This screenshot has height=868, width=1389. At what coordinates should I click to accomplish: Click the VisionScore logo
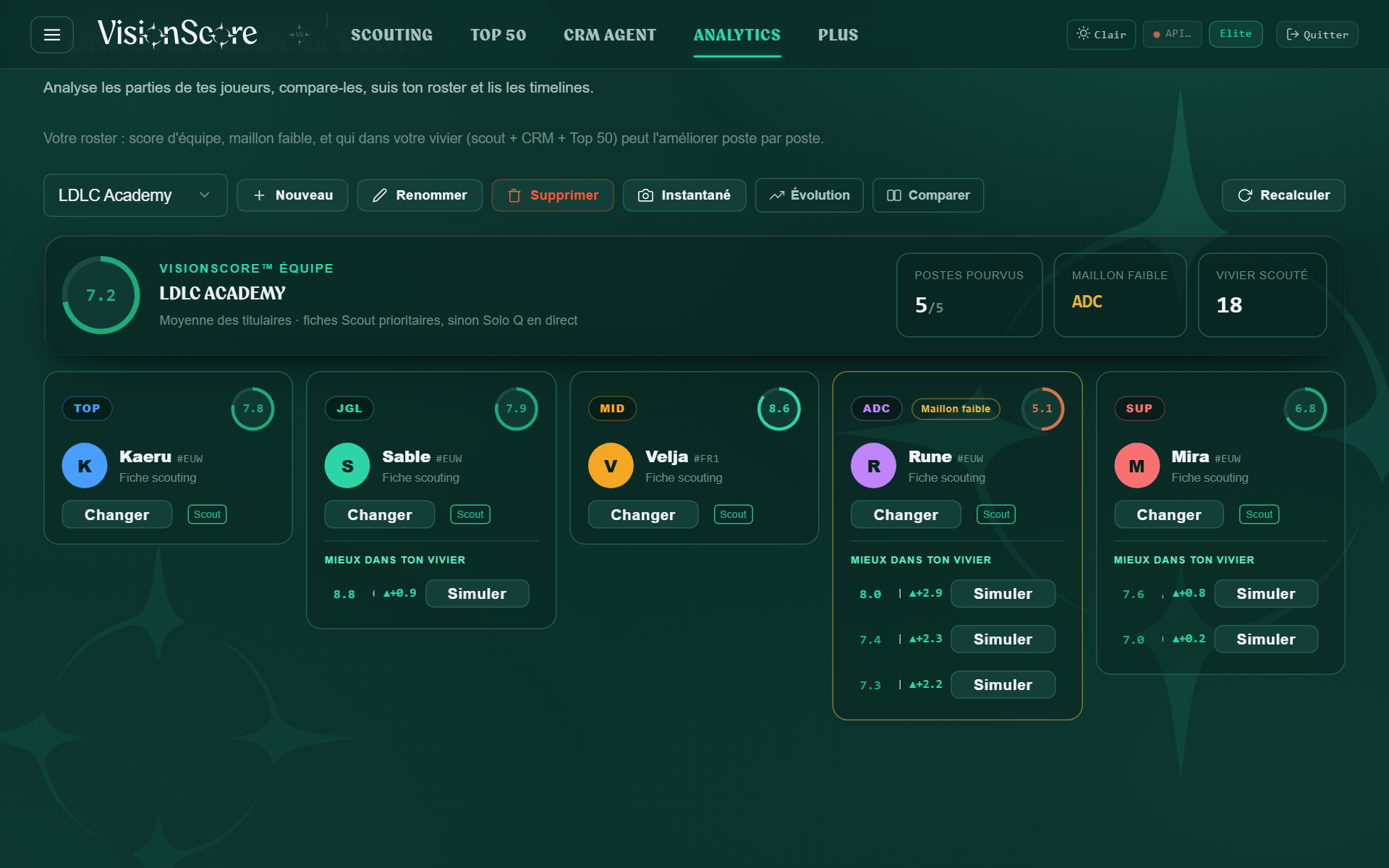(177, 33)
